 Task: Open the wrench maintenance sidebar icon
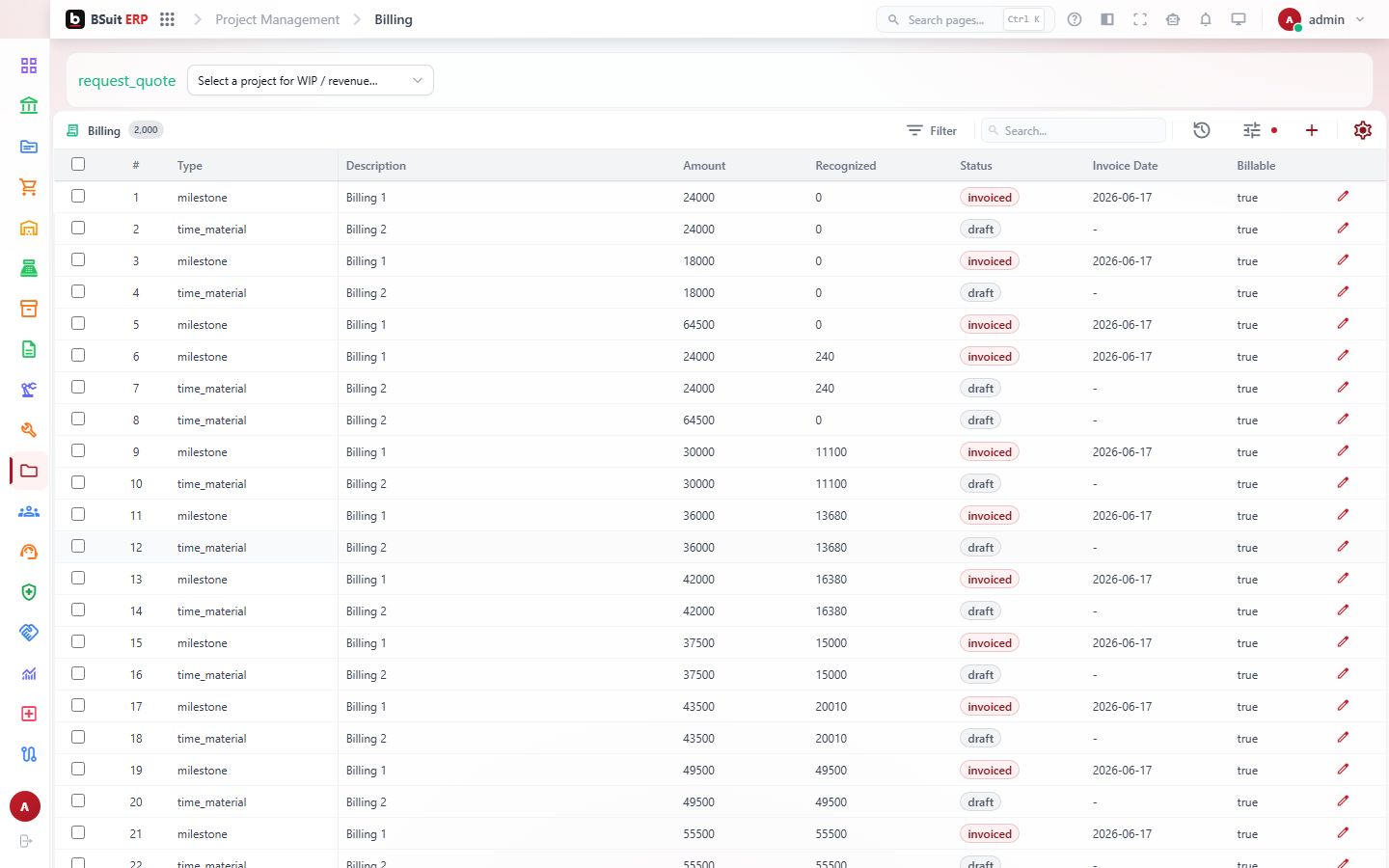point(29,430)
